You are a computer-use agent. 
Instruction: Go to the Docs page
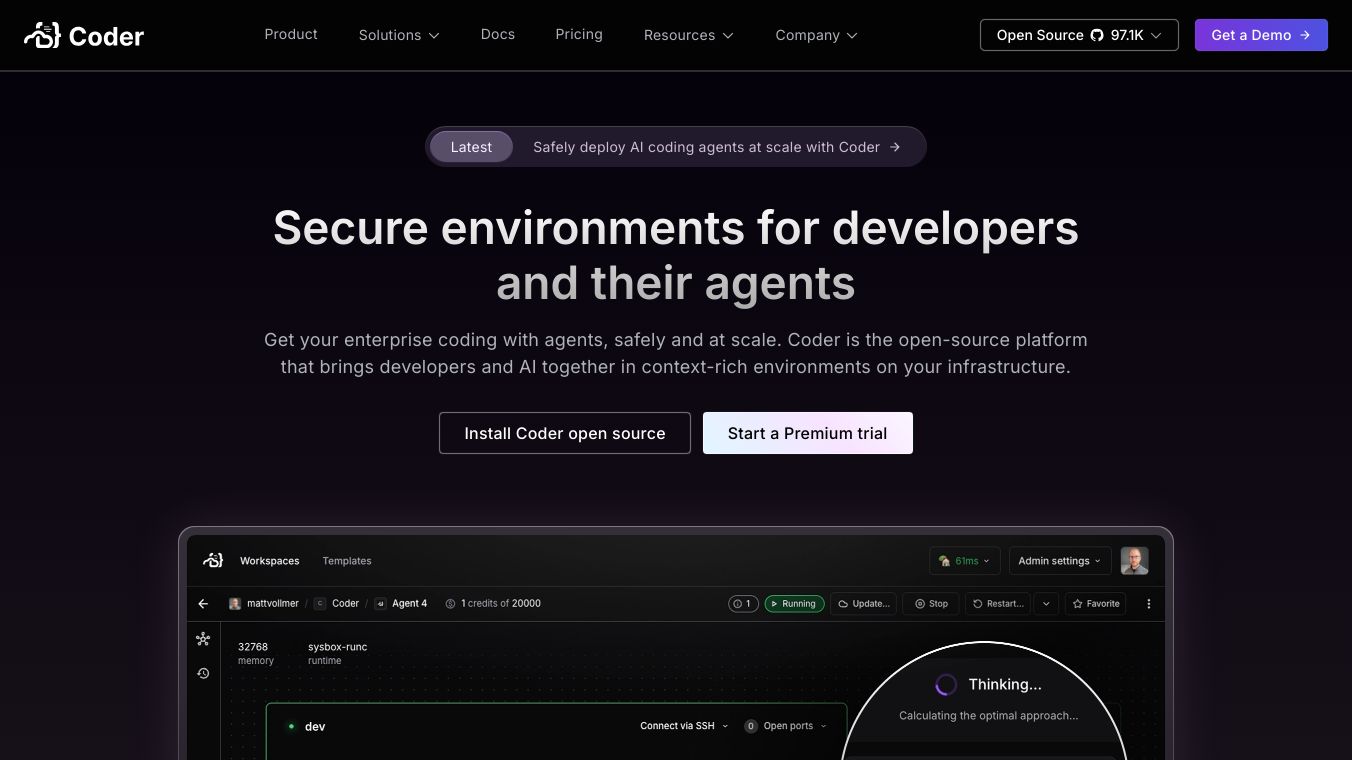click(x=498, y=34)
